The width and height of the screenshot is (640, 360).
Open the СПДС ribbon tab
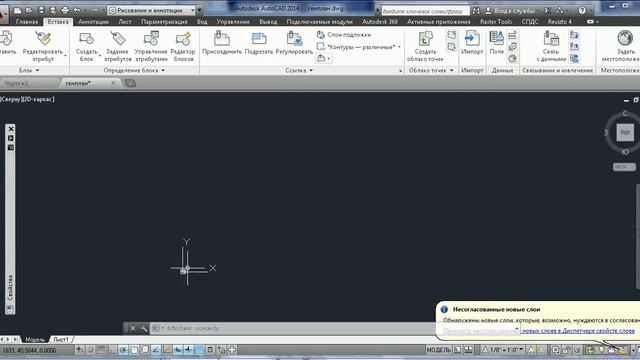pos(530,22)
